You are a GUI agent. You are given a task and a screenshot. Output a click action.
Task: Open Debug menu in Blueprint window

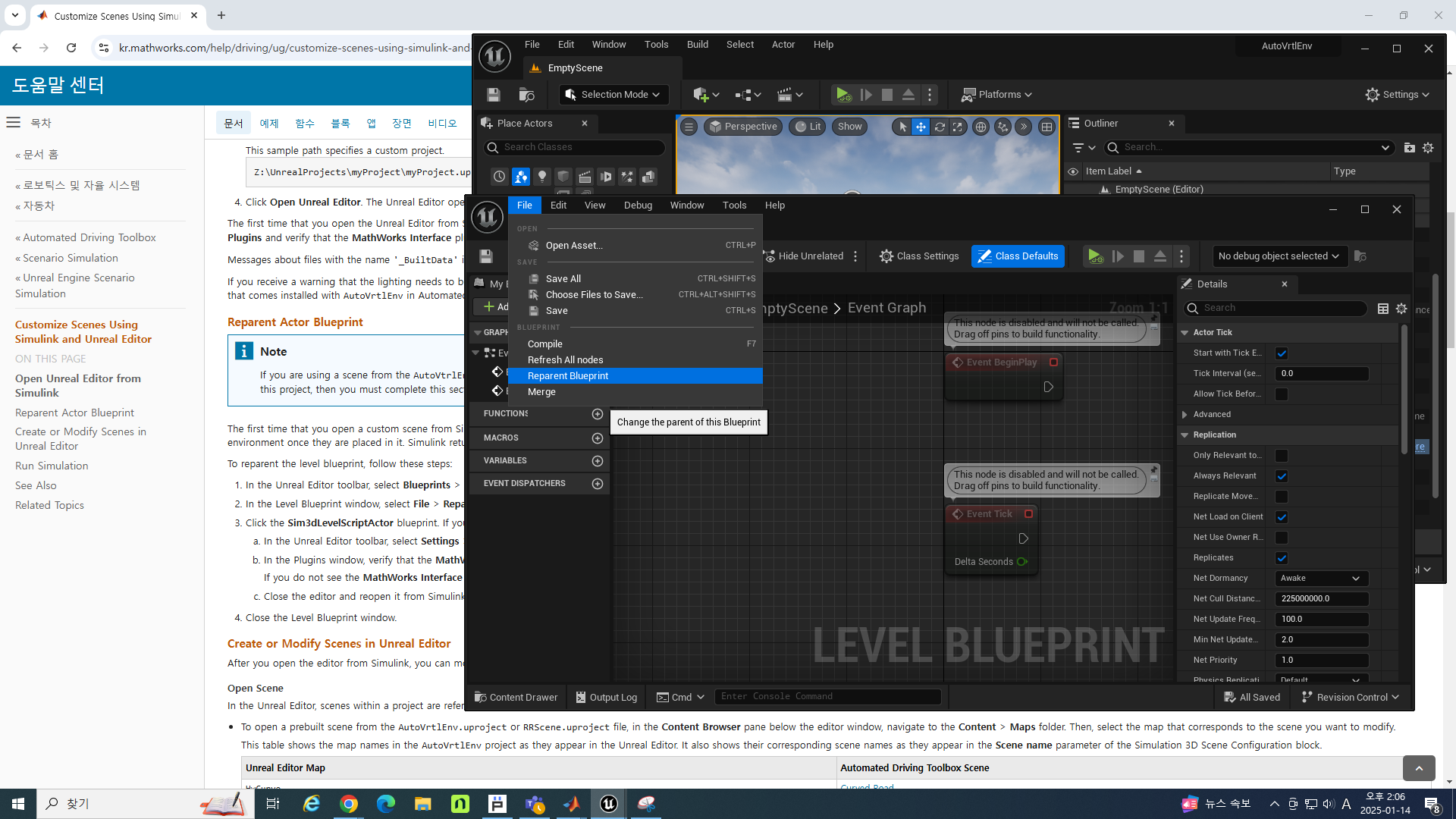(x=638, y=206)
